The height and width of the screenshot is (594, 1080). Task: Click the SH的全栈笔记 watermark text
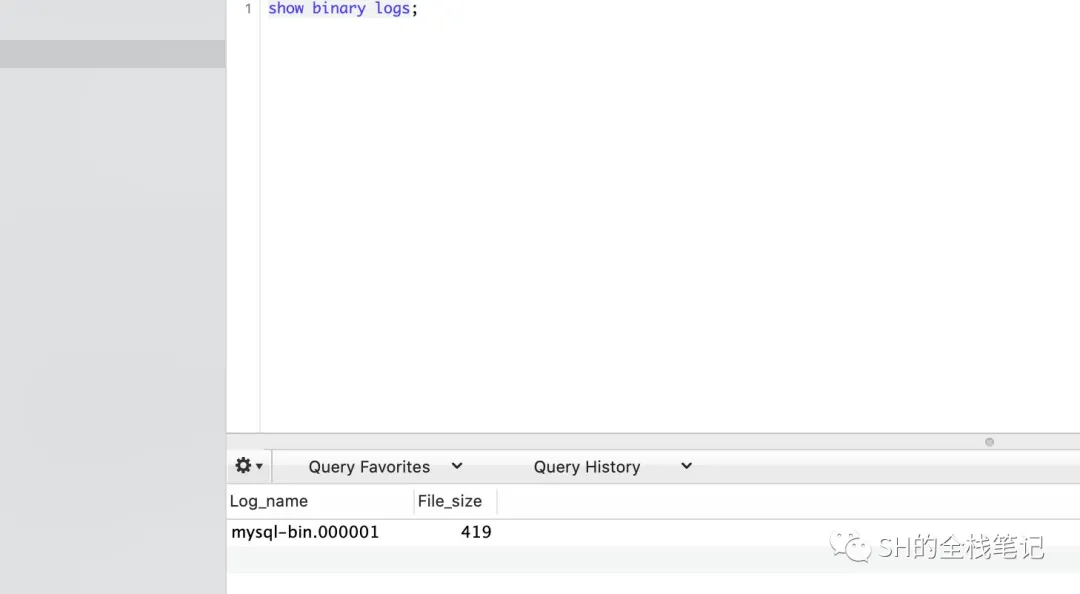pyautogui.click(x=960, y=547)
